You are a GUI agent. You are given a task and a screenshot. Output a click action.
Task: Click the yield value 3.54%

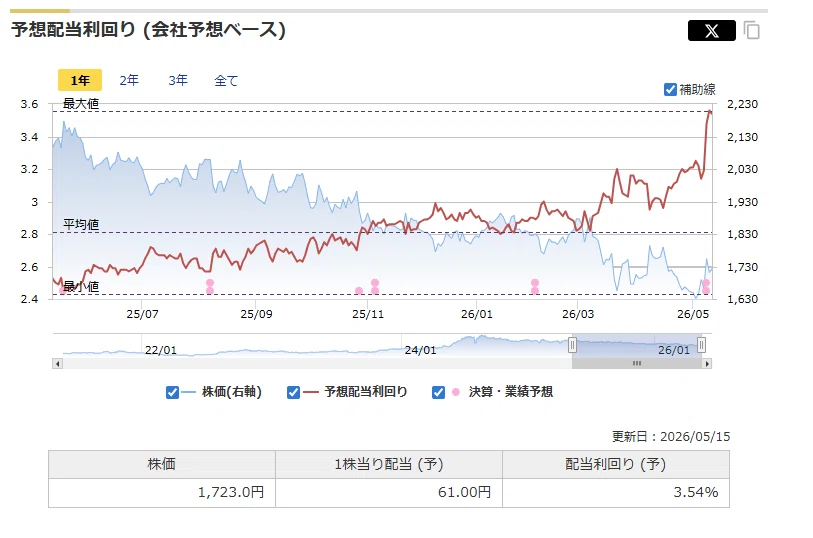[x=696, y=492]
